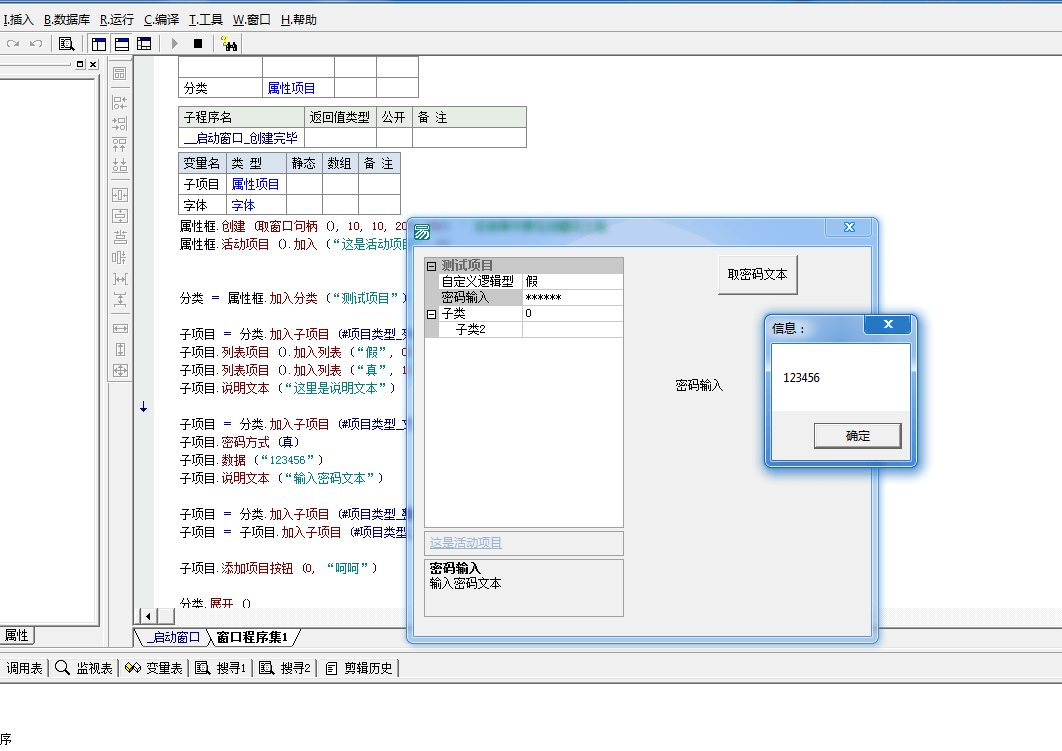The height and width of the screenshot is (751, 1062).
Task: Click the Run (play) toolbar icon
Action: pos(175,44)
